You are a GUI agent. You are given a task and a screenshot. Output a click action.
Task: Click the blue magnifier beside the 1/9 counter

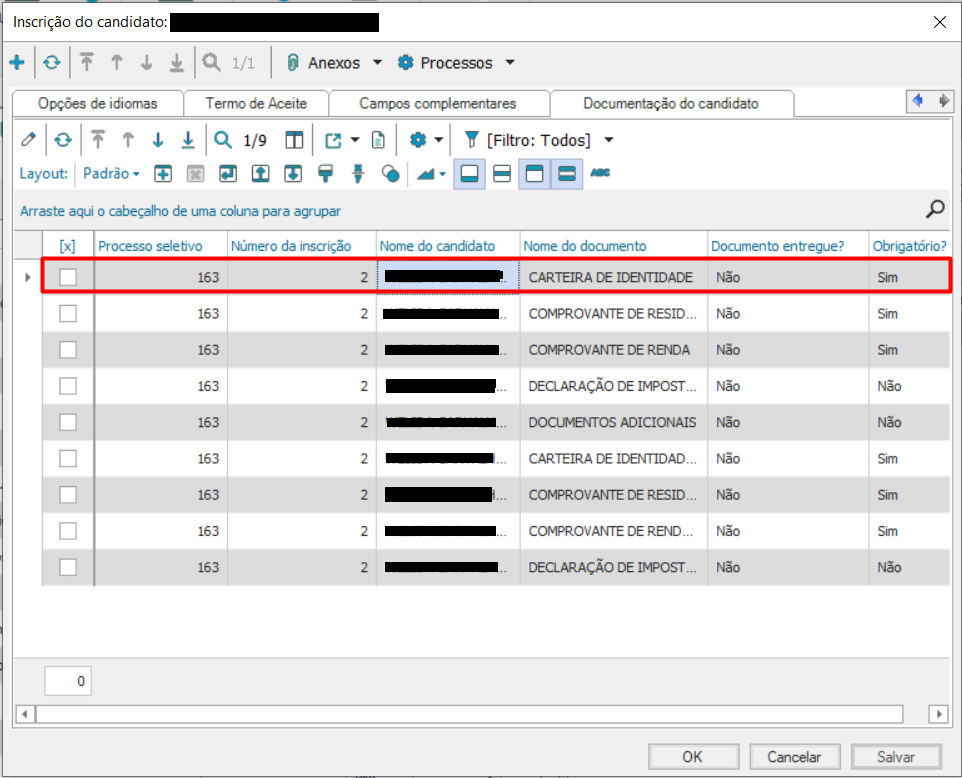223,140
